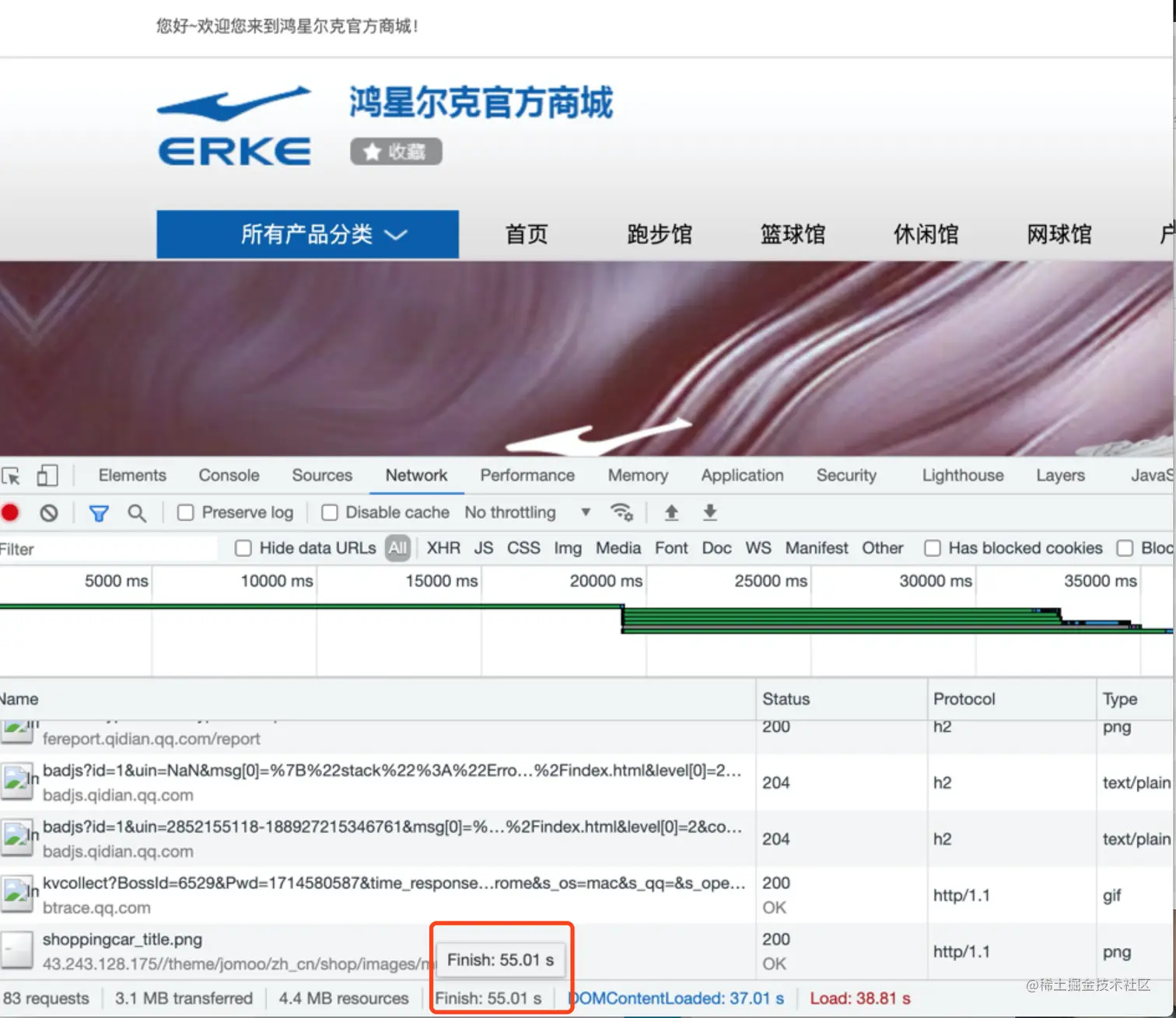Toggle the device toolbar icon
The width and height of the screenshot is (1176, 1018).
47,475
